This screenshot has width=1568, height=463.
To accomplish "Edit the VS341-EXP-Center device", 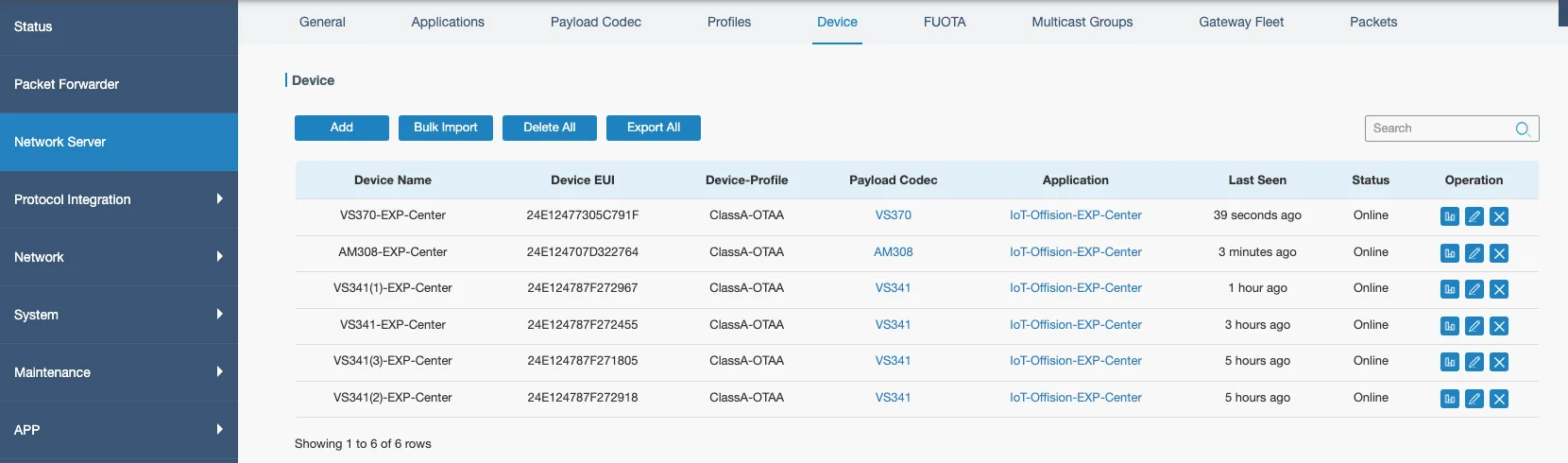I will (1474, 326).
